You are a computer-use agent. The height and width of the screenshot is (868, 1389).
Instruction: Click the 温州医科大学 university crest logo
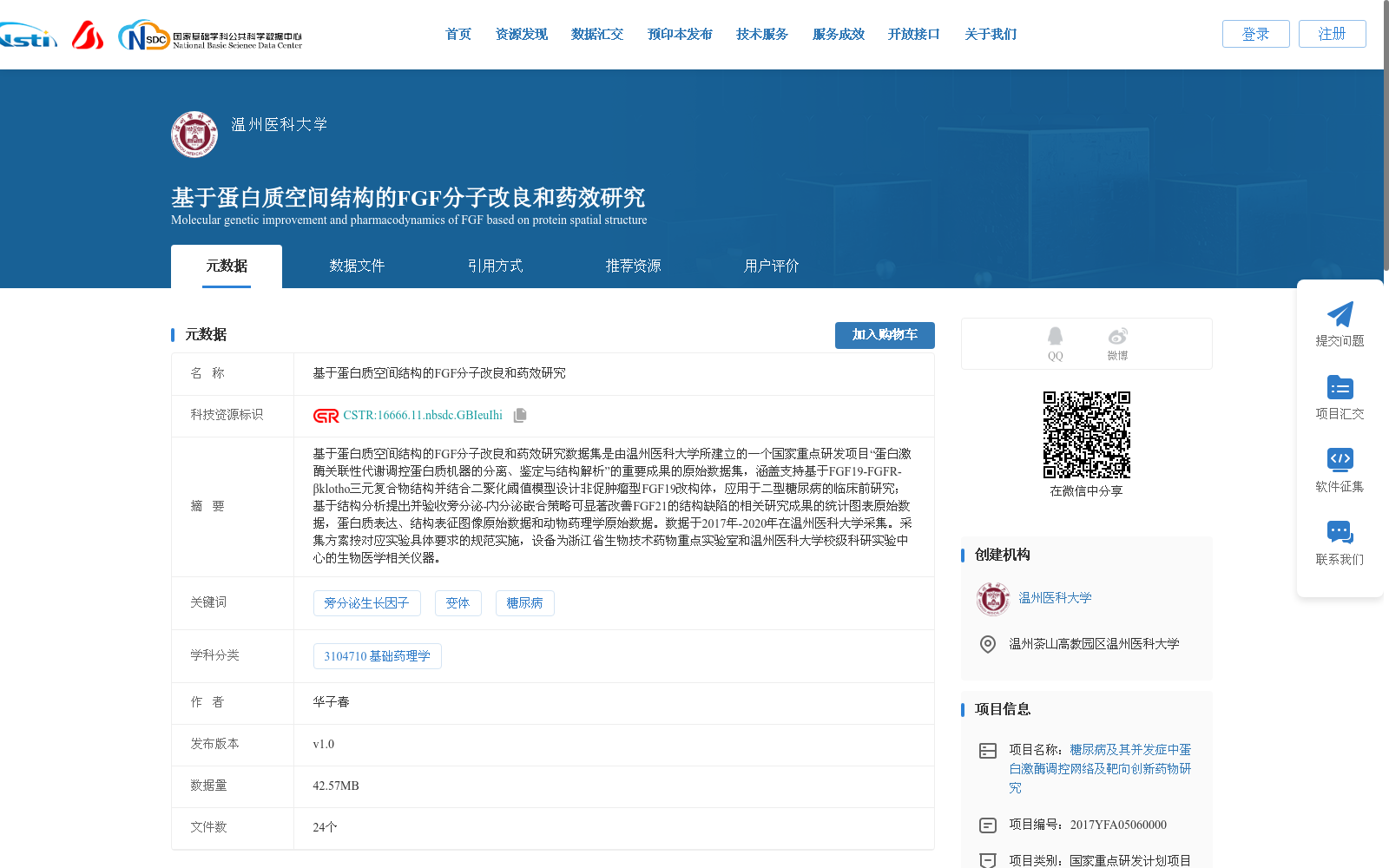194,135
